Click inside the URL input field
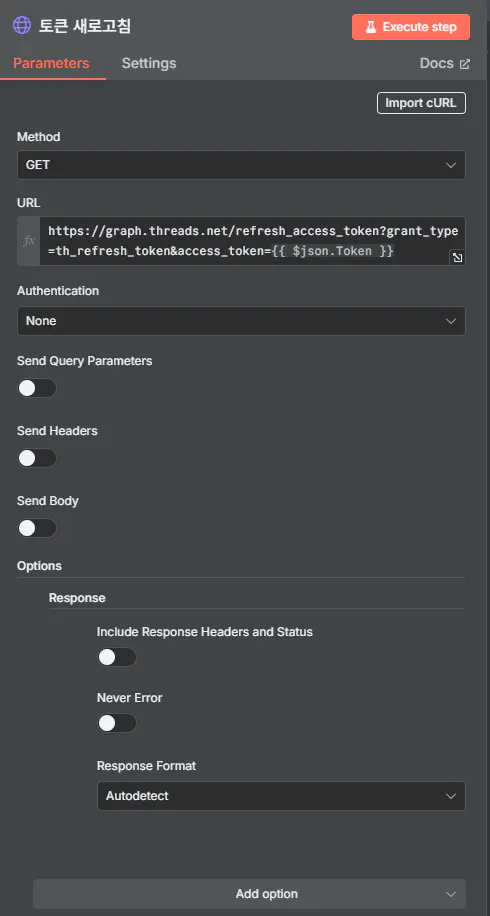The height and width of the screenshot is (916, 490). pyautogui.click(x=252, y=241)
